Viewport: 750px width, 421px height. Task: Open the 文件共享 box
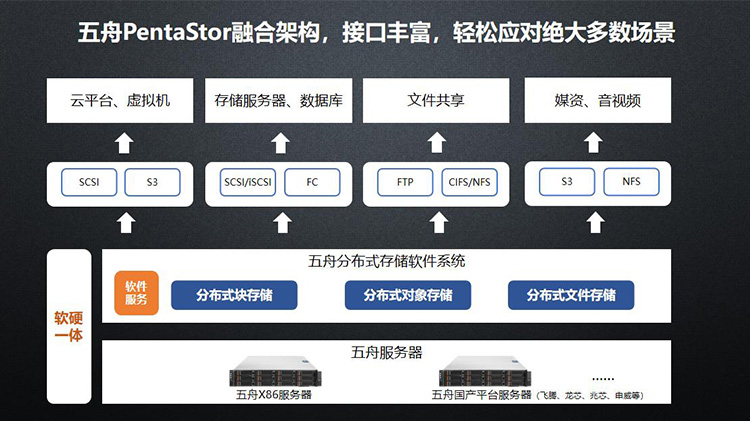pos(436,103)
